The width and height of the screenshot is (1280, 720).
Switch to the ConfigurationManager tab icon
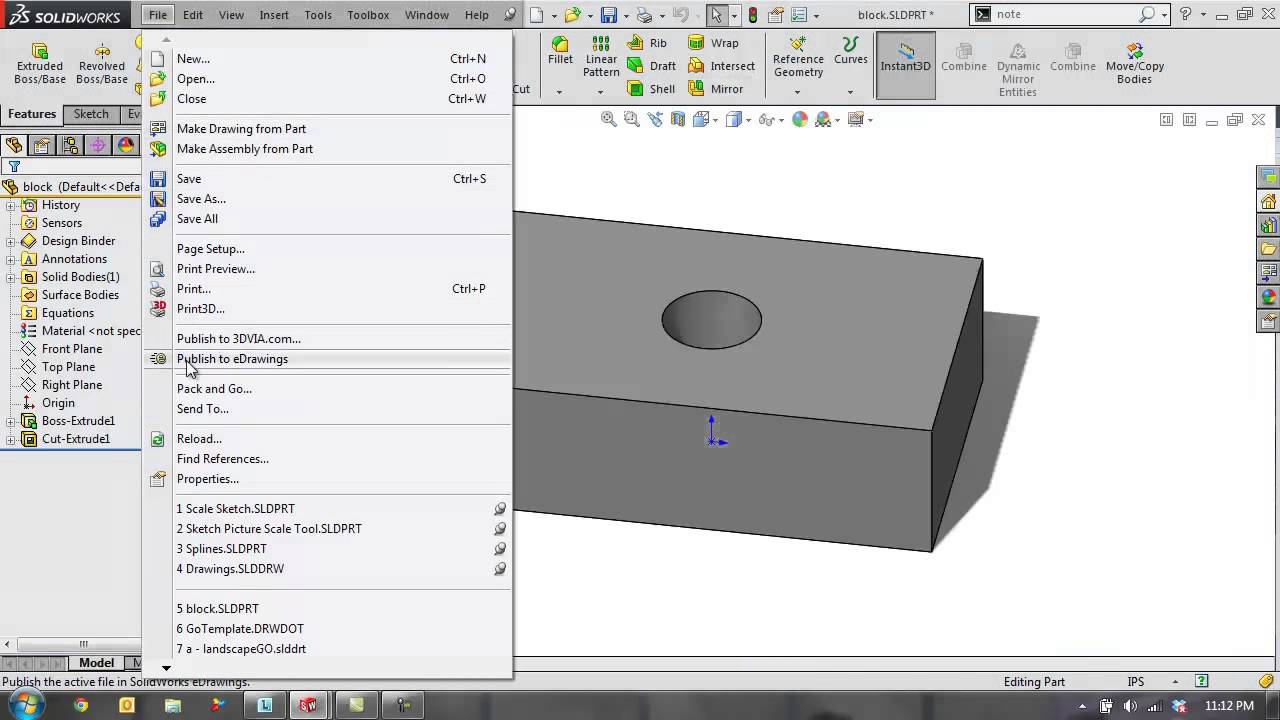click(70, 145)
